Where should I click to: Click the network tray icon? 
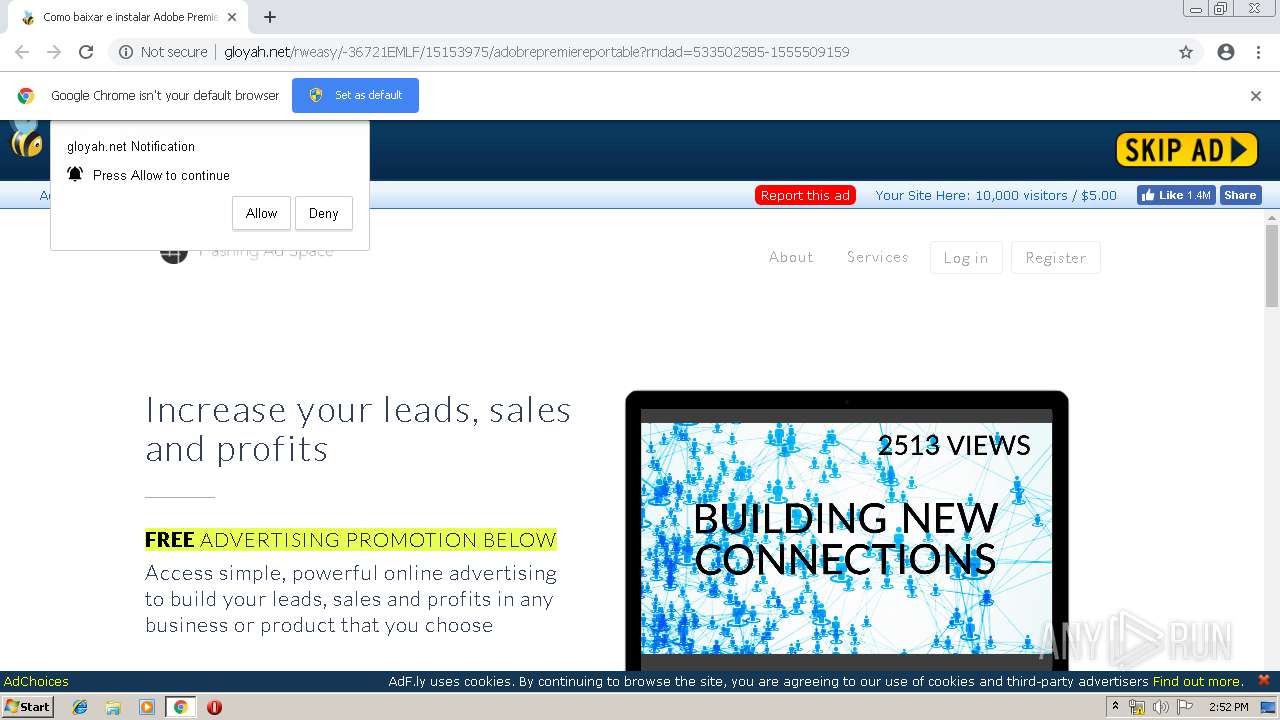(1136, 707)
